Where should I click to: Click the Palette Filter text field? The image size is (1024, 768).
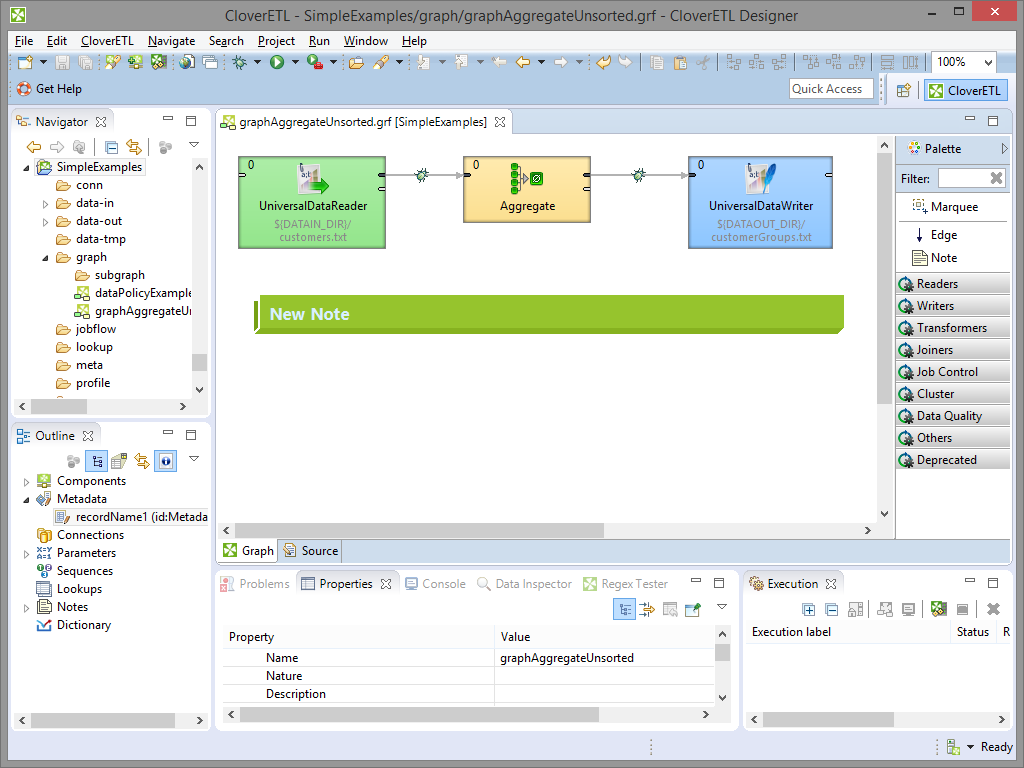pos(963,178)
